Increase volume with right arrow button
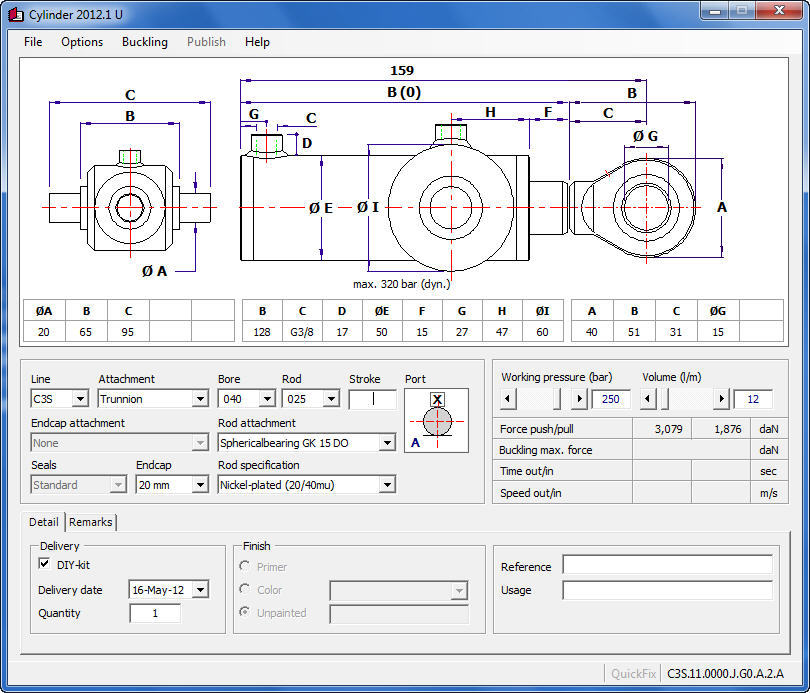Screen dimensions: 810x693 (721, 399)
